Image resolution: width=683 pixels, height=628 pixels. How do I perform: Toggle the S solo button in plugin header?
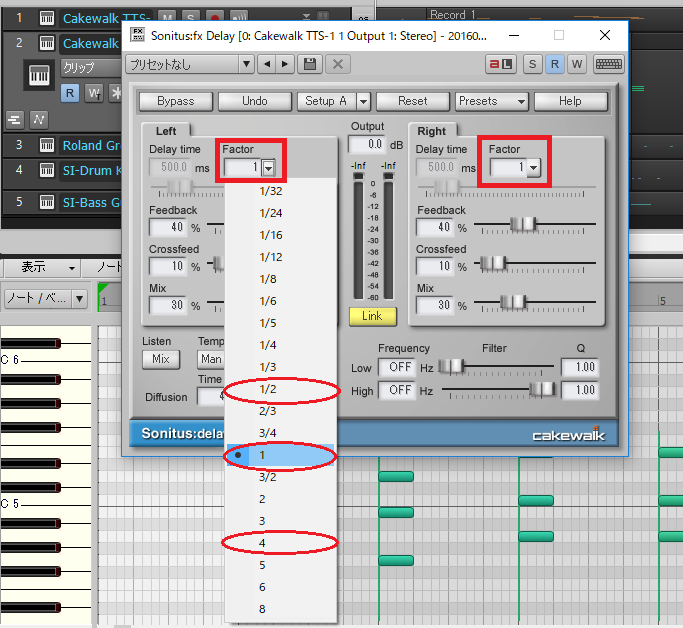click(x=532, y=64)
